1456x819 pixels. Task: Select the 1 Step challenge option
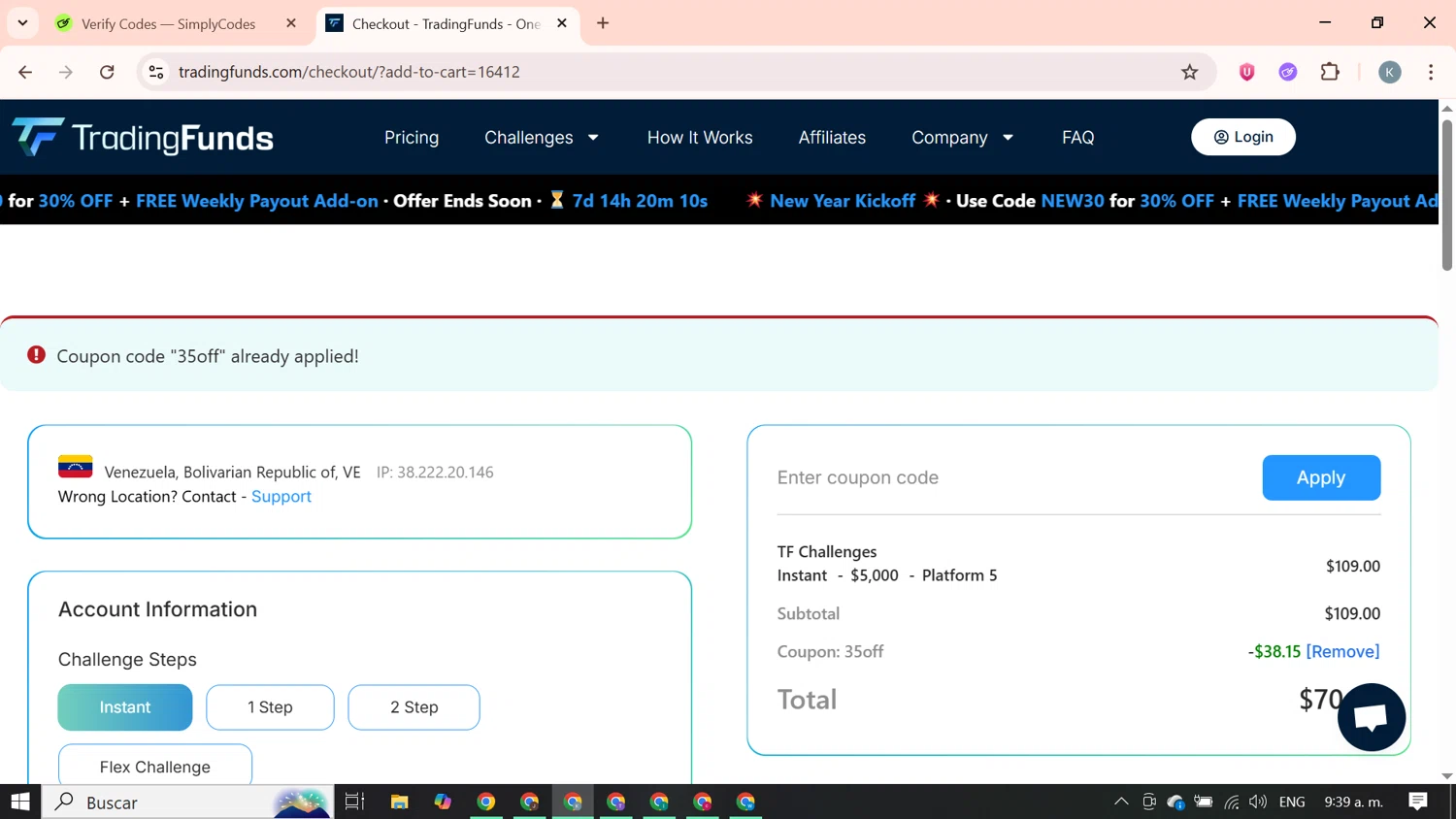[x=270, y=707]
